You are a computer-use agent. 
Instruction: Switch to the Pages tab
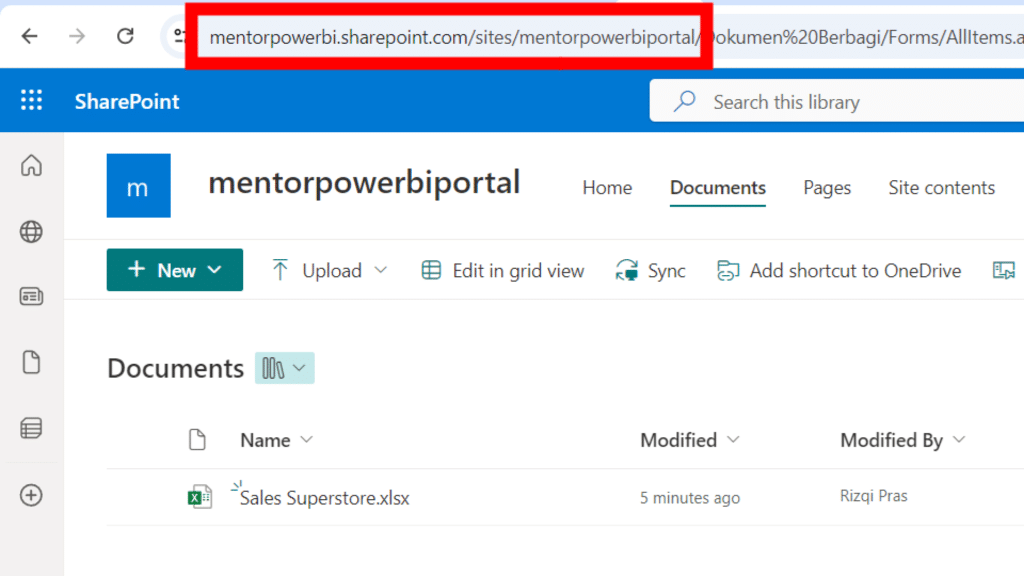(x=826, y=187)
